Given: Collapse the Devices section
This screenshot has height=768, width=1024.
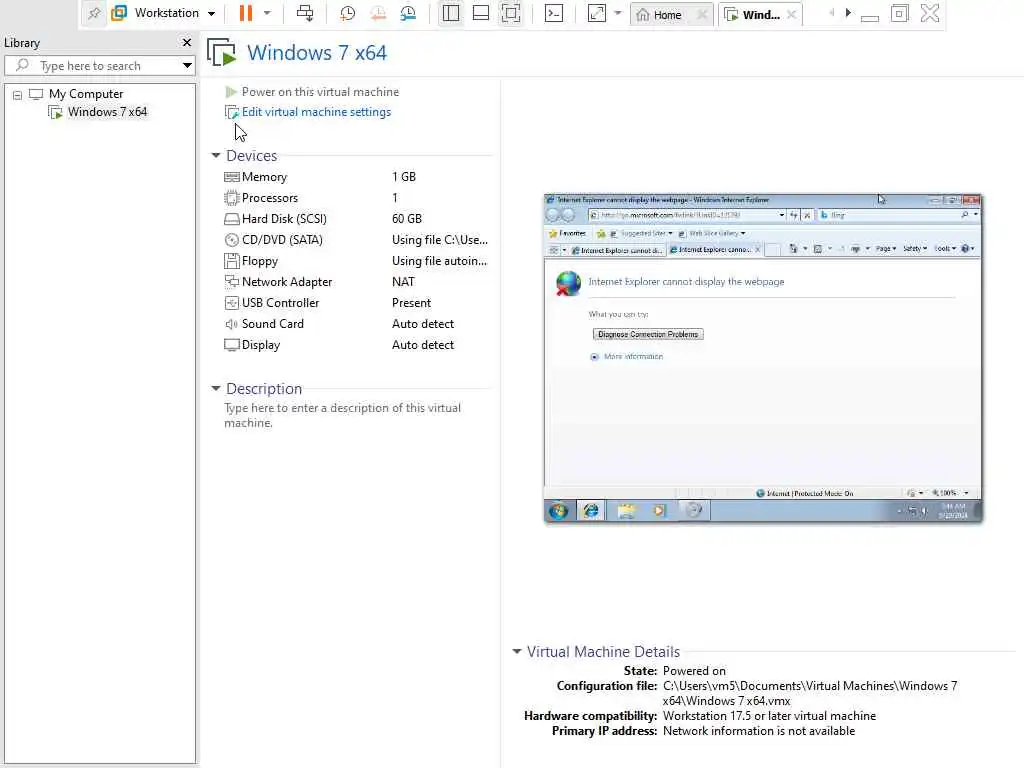Looking at the screenshot, I should (x=216, y=155).
